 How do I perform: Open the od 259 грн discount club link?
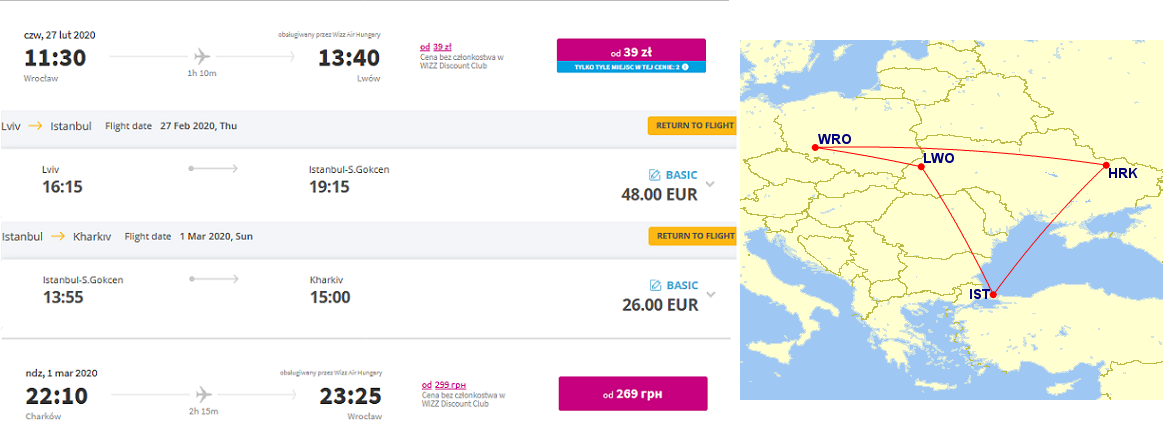coord(442,385)
